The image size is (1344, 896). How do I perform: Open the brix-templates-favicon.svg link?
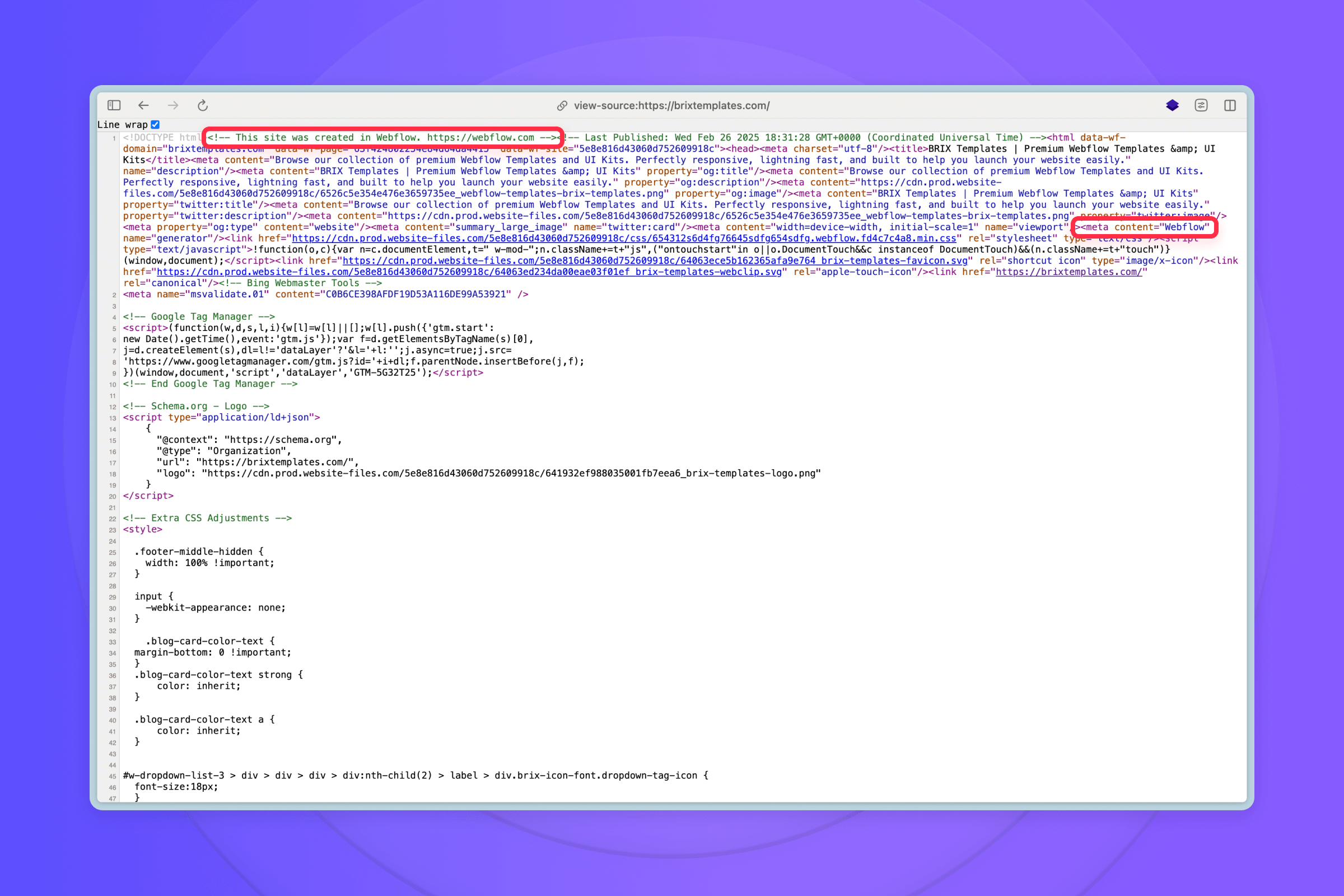(x=655, y=260)
